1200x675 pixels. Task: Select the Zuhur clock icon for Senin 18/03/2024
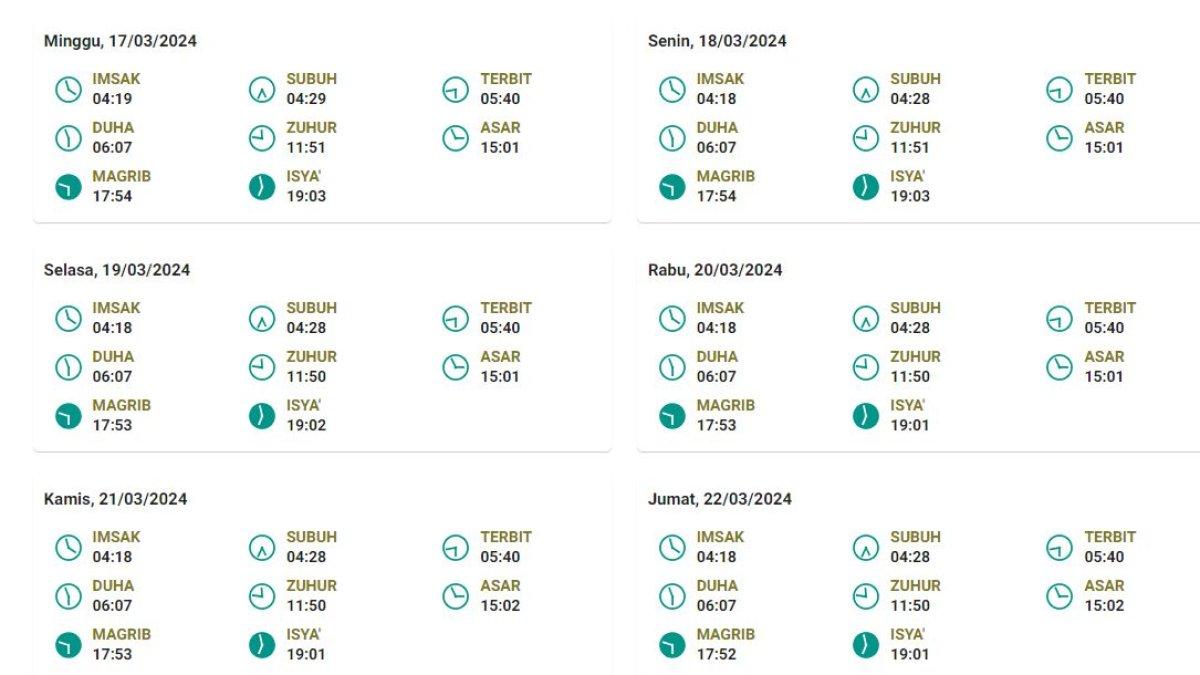[x=866, y=138]
